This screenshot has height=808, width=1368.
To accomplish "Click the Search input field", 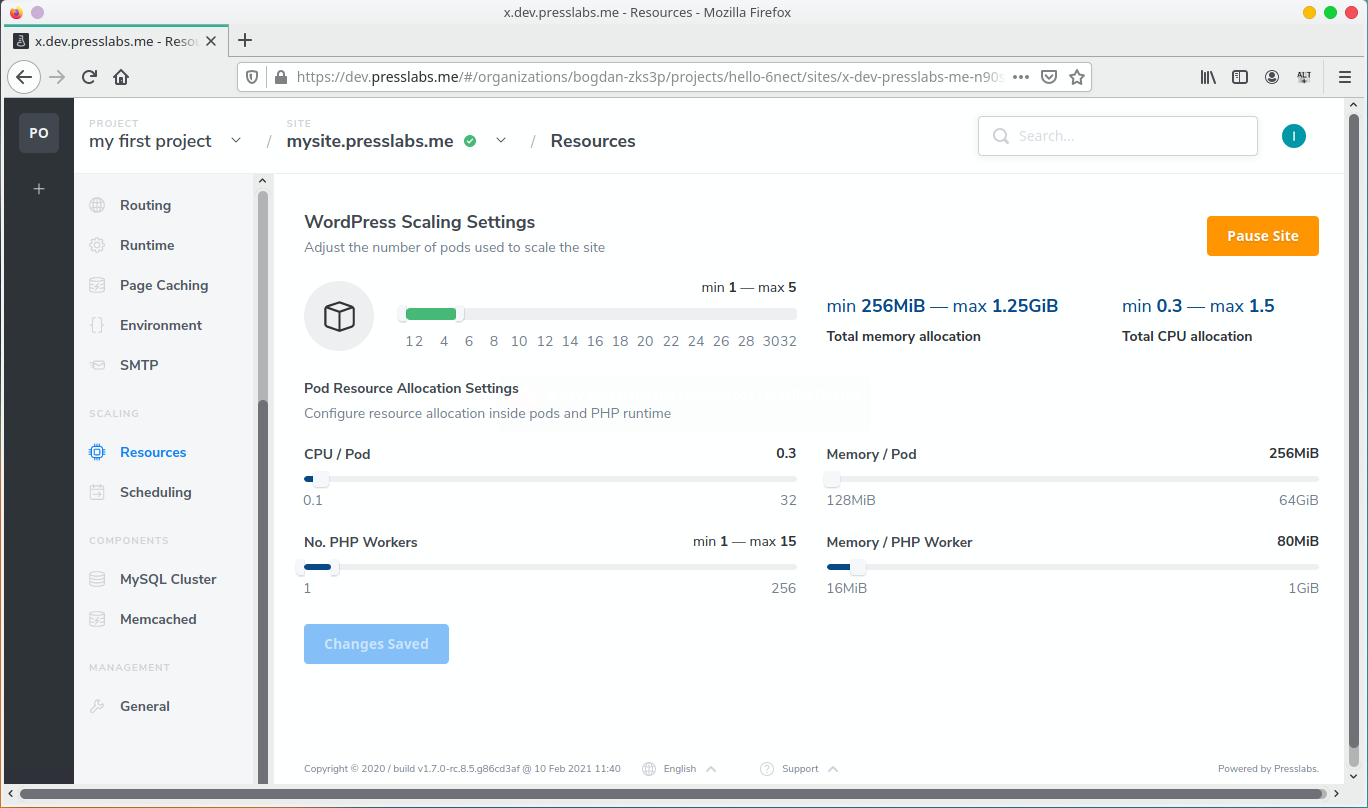I will click(x=1117, y=136).
